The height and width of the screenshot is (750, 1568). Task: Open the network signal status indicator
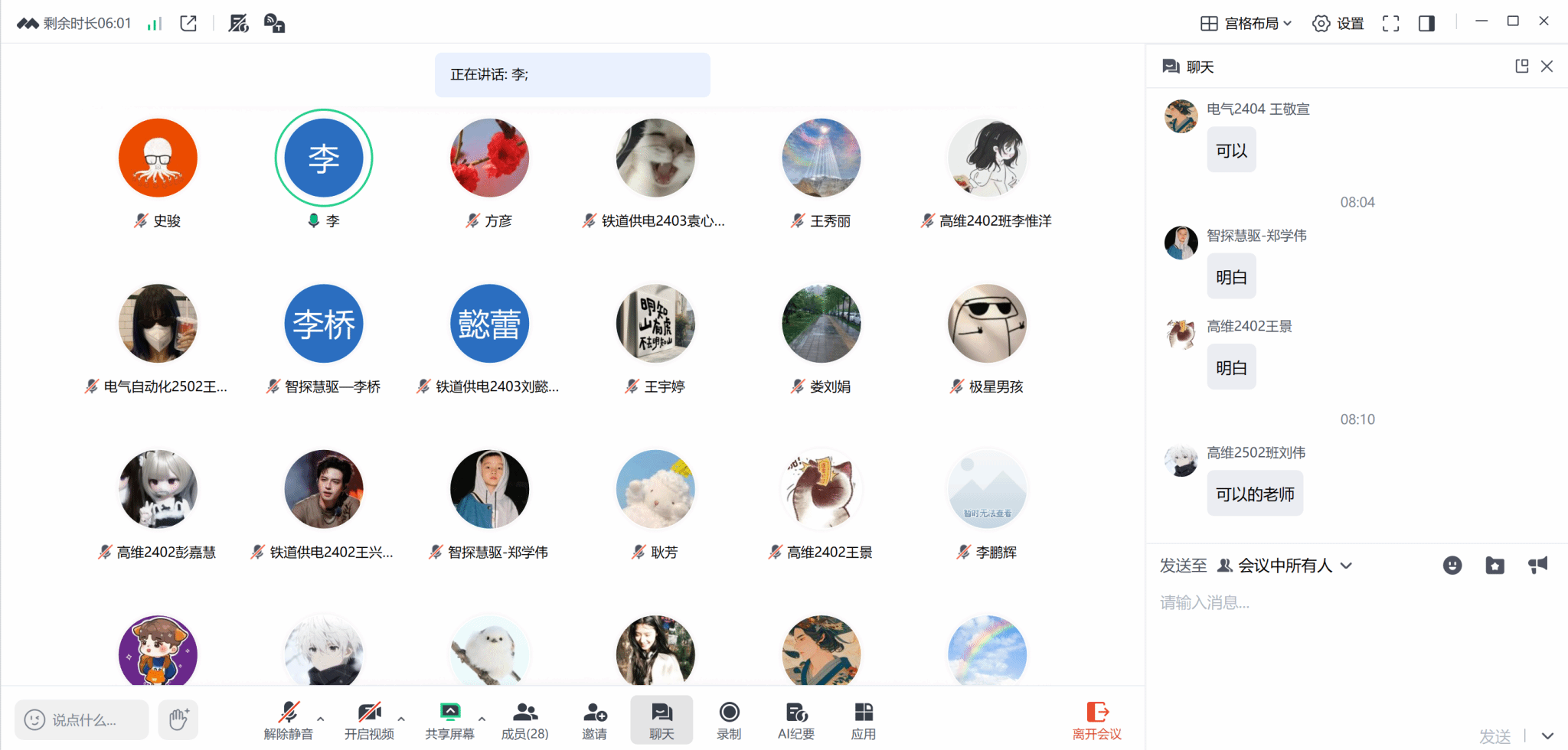[x=155, y=24]
